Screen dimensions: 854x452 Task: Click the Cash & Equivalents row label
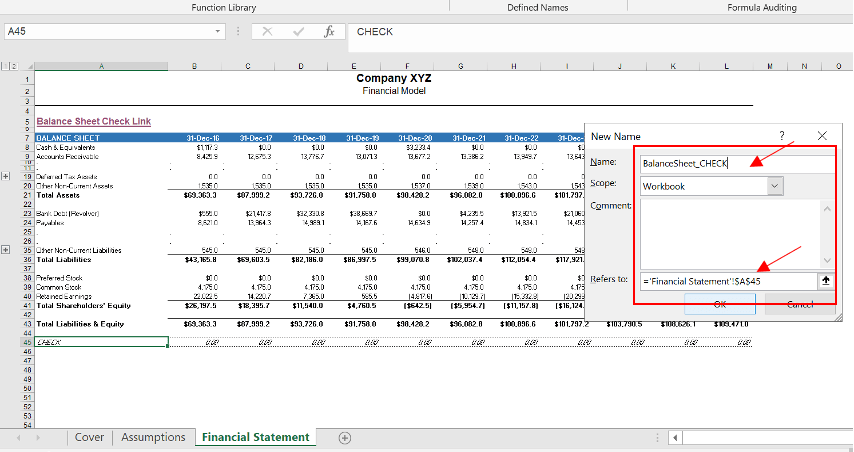tap(66, 148)
